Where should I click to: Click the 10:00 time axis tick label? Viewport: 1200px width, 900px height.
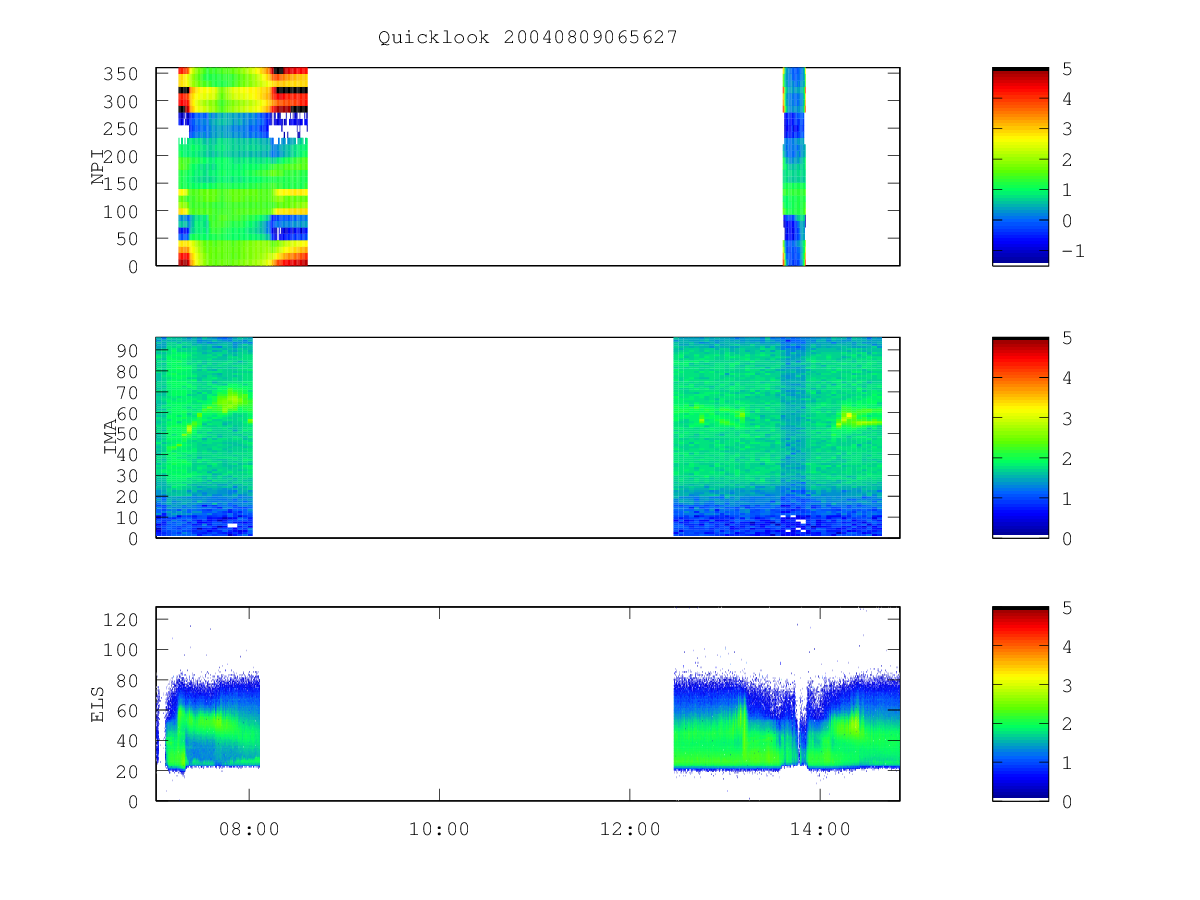[439, 829]
